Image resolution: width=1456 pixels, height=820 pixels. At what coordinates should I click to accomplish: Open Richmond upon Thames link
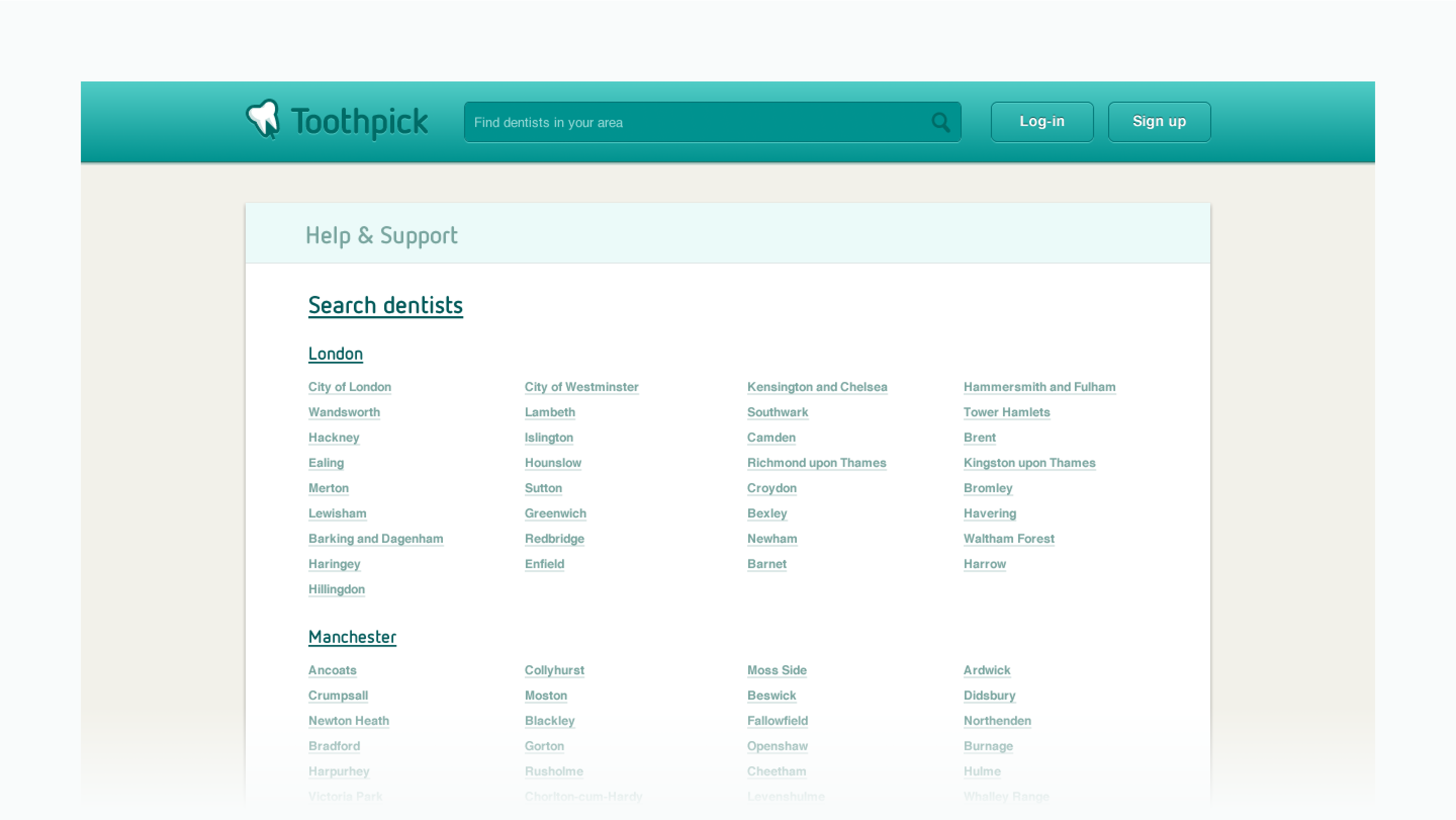point(816,462)
